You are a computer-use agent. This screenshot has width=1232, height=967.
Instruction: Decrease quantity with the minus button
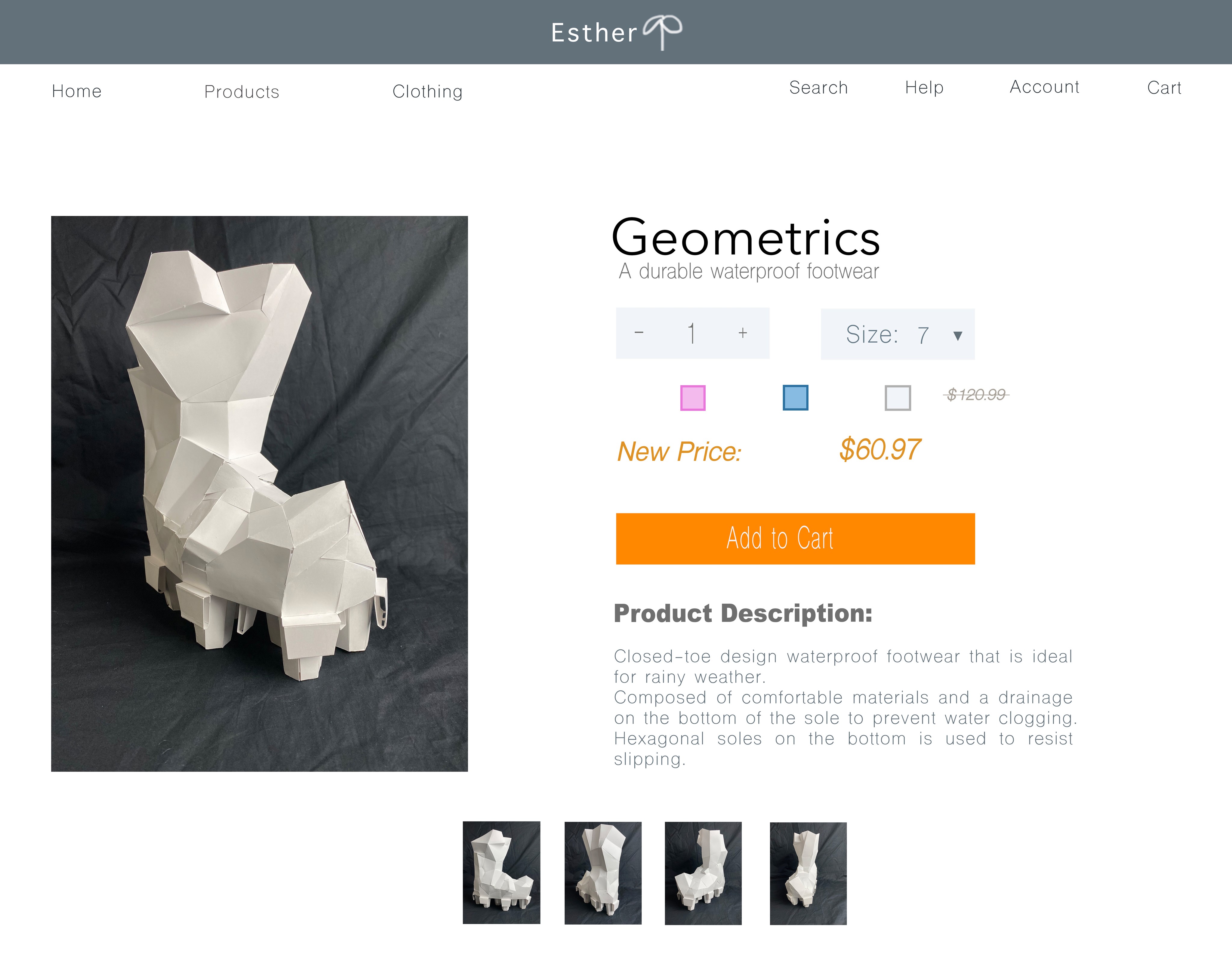(x=639, y=332)
